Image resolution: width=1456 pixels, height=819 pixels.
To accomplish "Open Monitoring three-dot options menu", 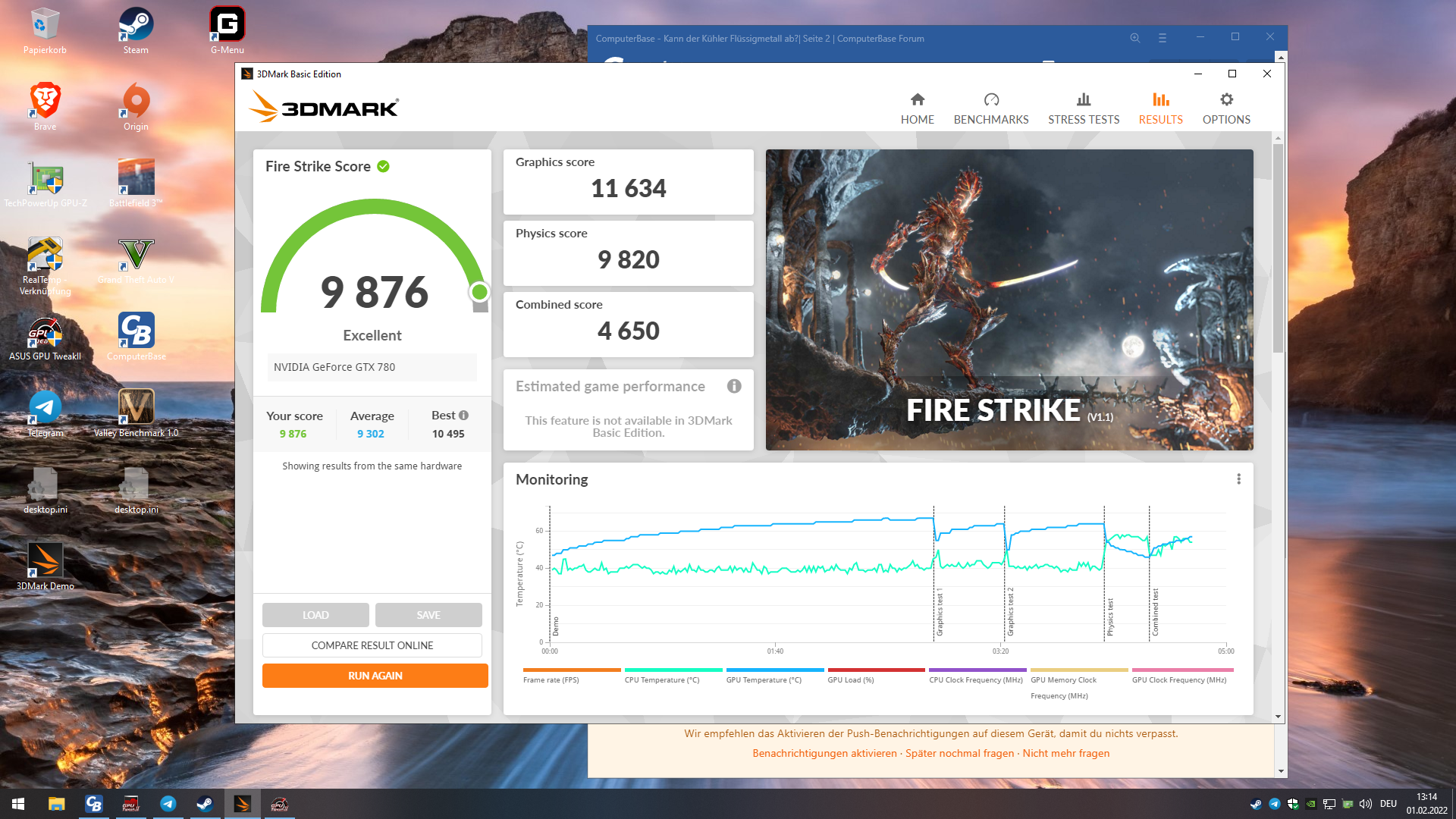I will 1238,479.
